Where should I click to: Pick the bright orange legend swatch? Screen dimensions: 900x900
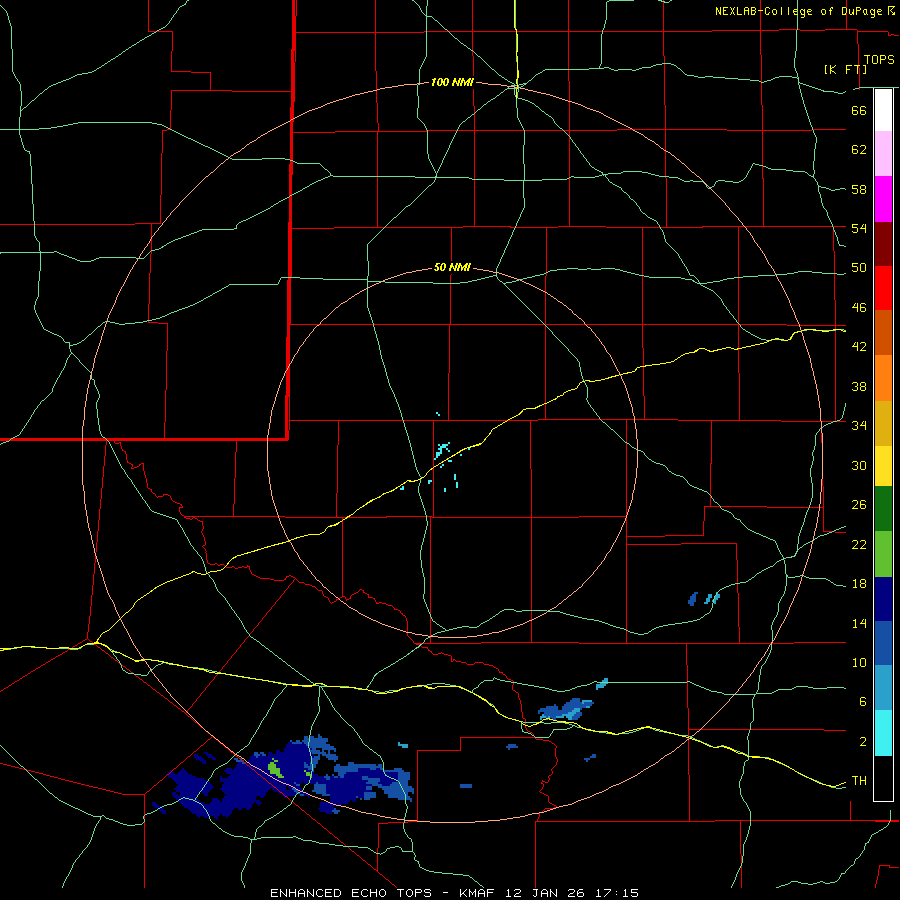(883, 378)
